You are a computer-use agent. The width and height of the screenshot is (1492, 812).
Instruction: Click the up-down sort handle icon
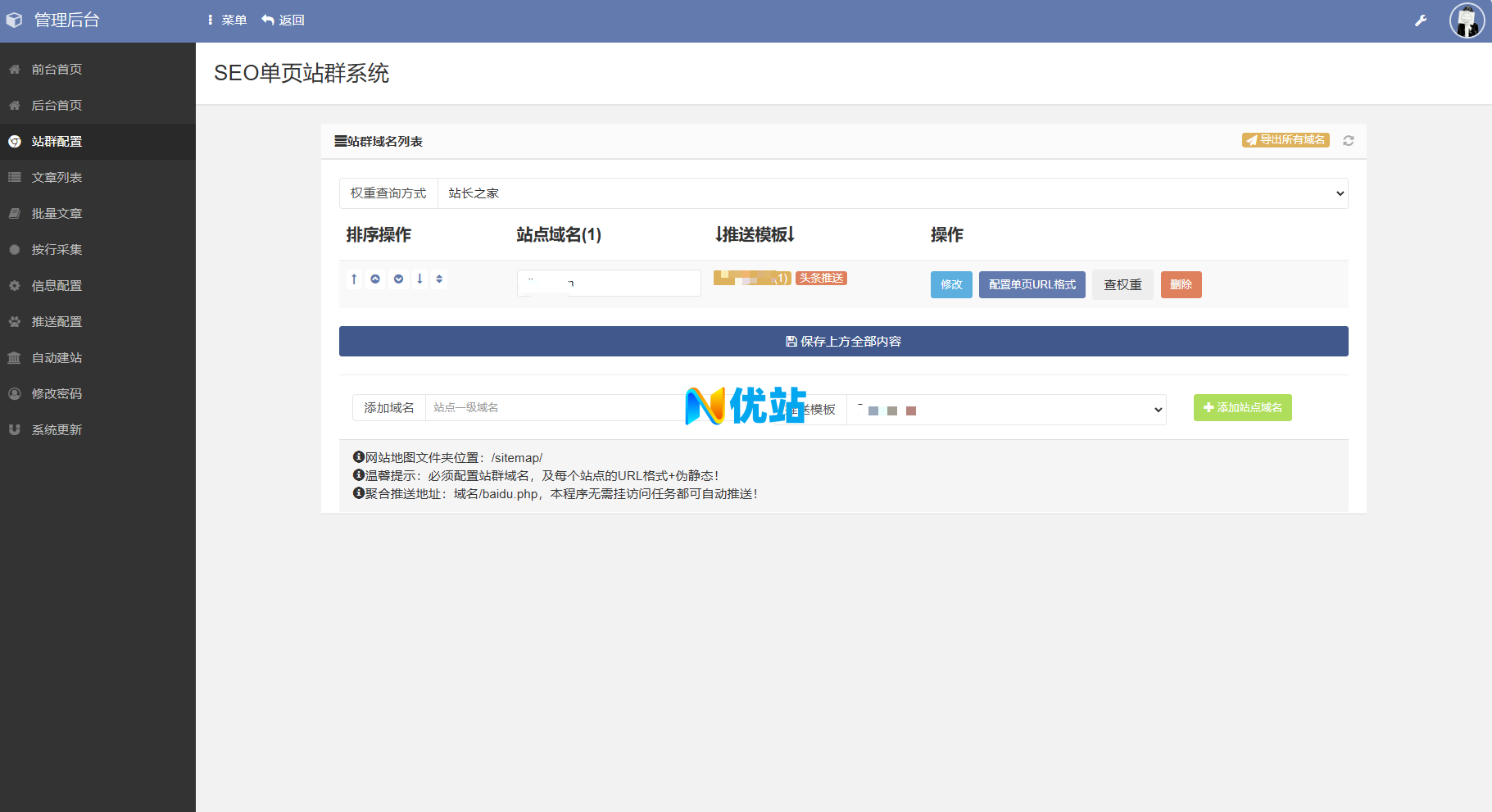click(x=439, y=279)
